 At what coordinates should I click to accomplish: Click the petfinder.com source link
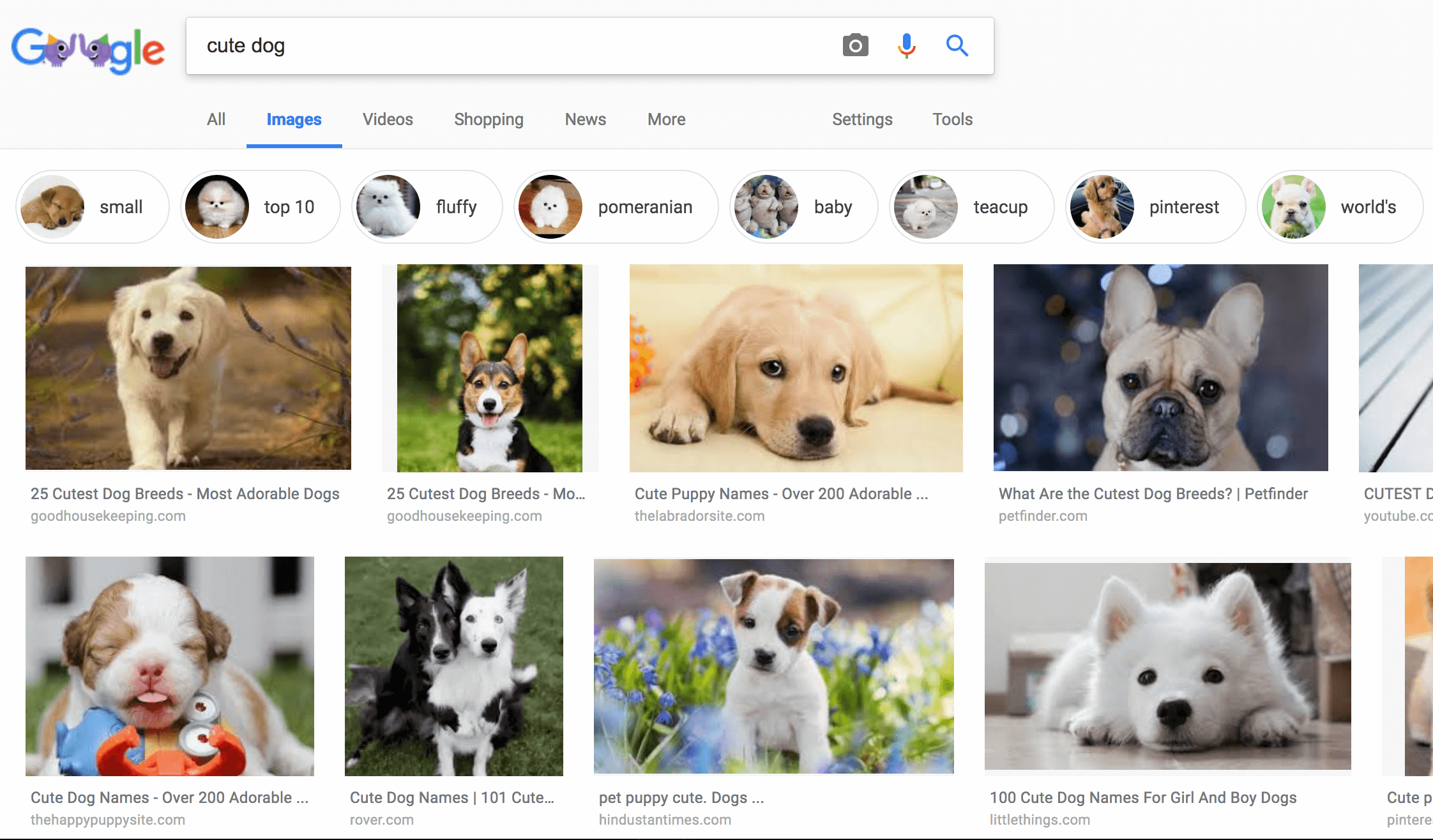[x=1043, y=516]
